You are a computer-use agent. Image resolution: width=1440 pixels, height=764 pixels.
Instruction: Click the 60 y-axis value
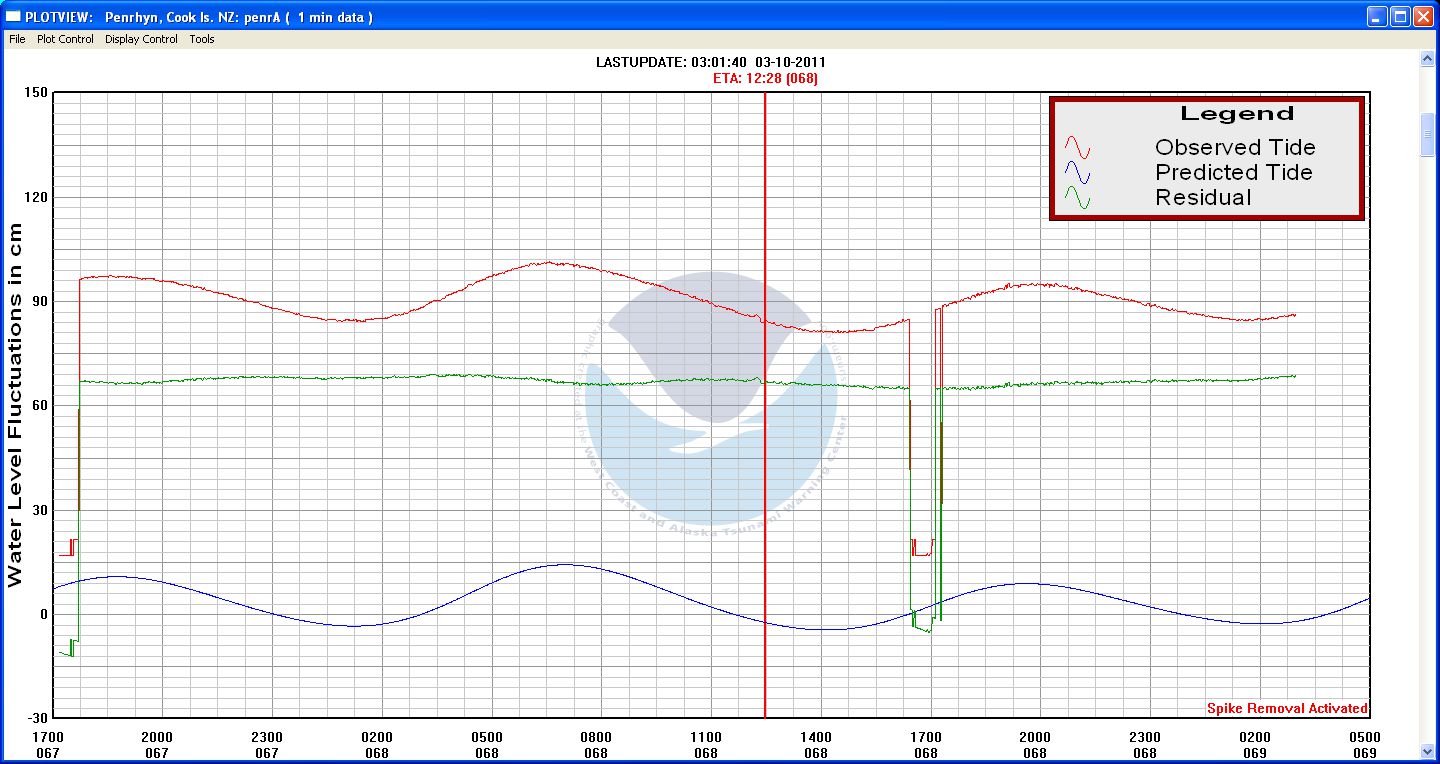click(x=40, y=405)
